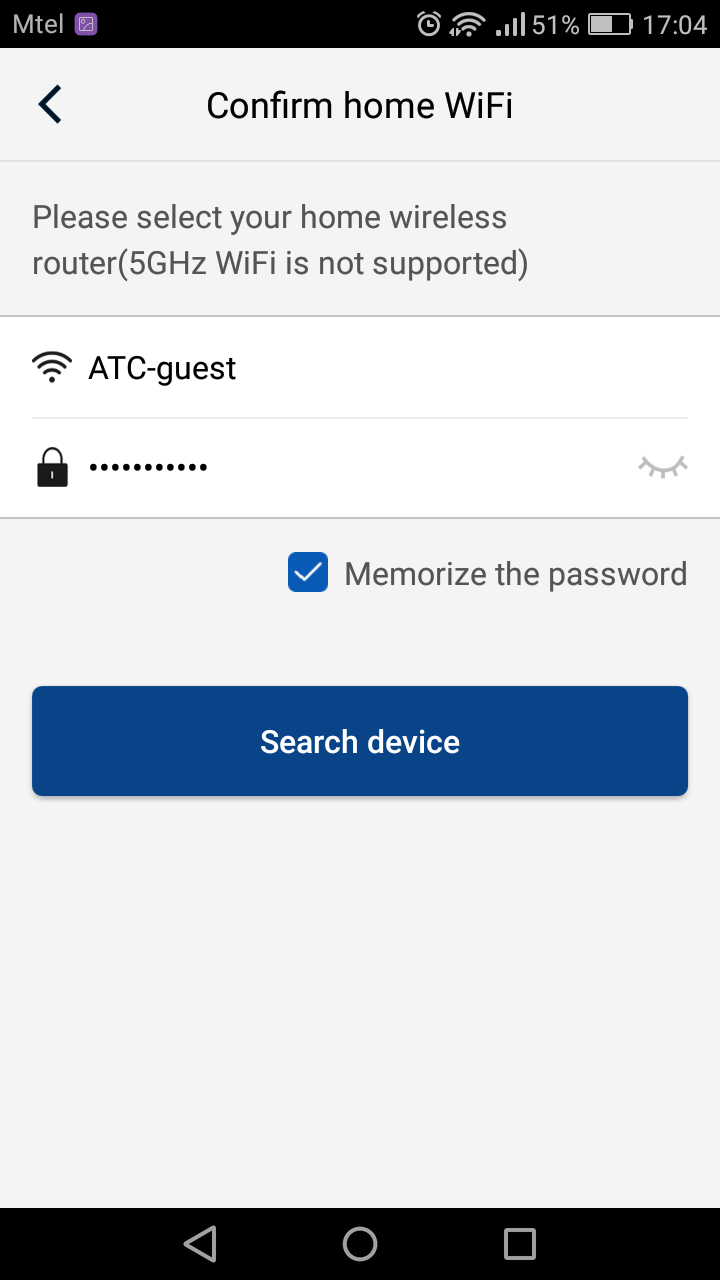Tap the purple notification icon beside Mtel
Viewport: 720px width, 1280px height.
pyautogui.click(x=86, y=24)
